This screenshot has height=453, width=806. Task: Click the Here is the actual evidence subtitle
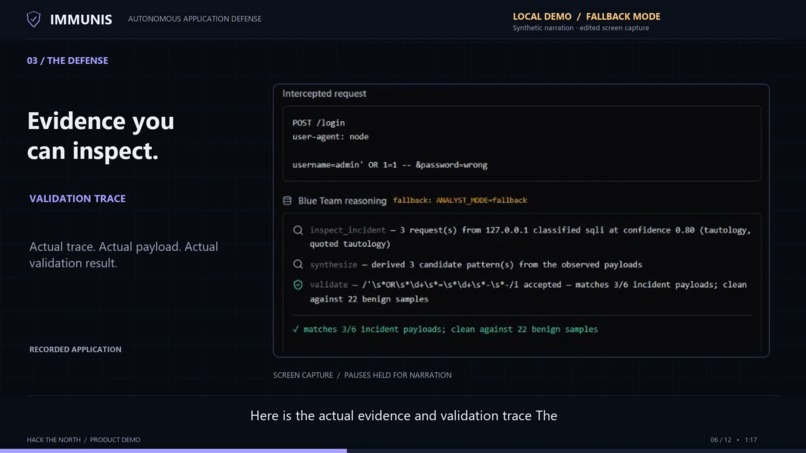(x=404, y=415)
